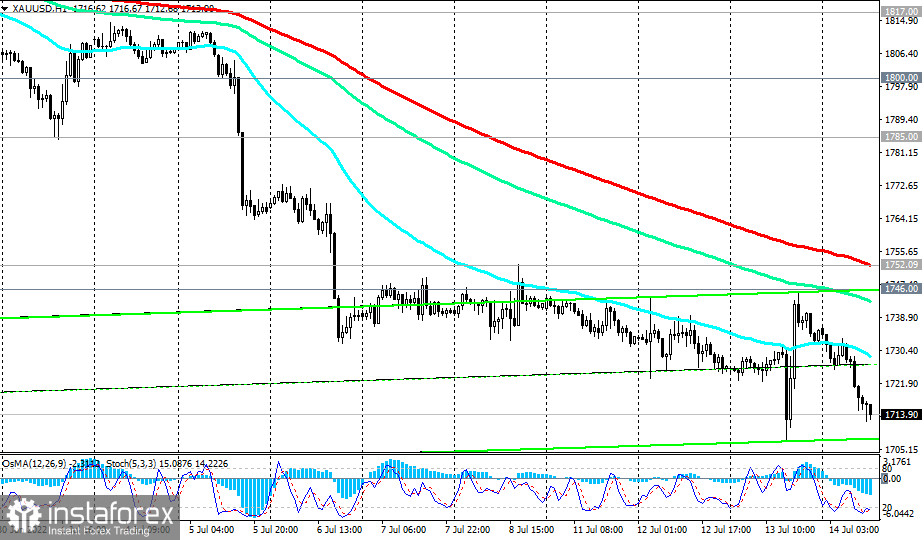Click the 7 Jul 06:00 time label
The height and width of the screenshot is (540, 924).
click(x=404, y=530)
